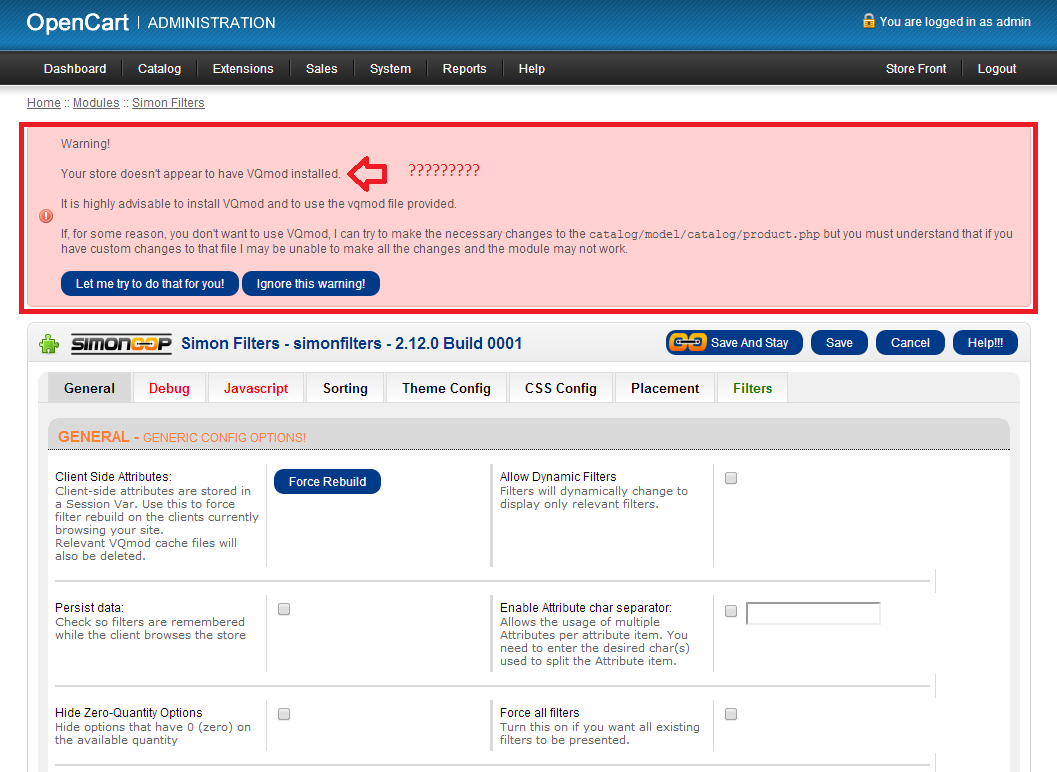
Task: Check the Persist data checkbox
Action: tap(284, 609)
